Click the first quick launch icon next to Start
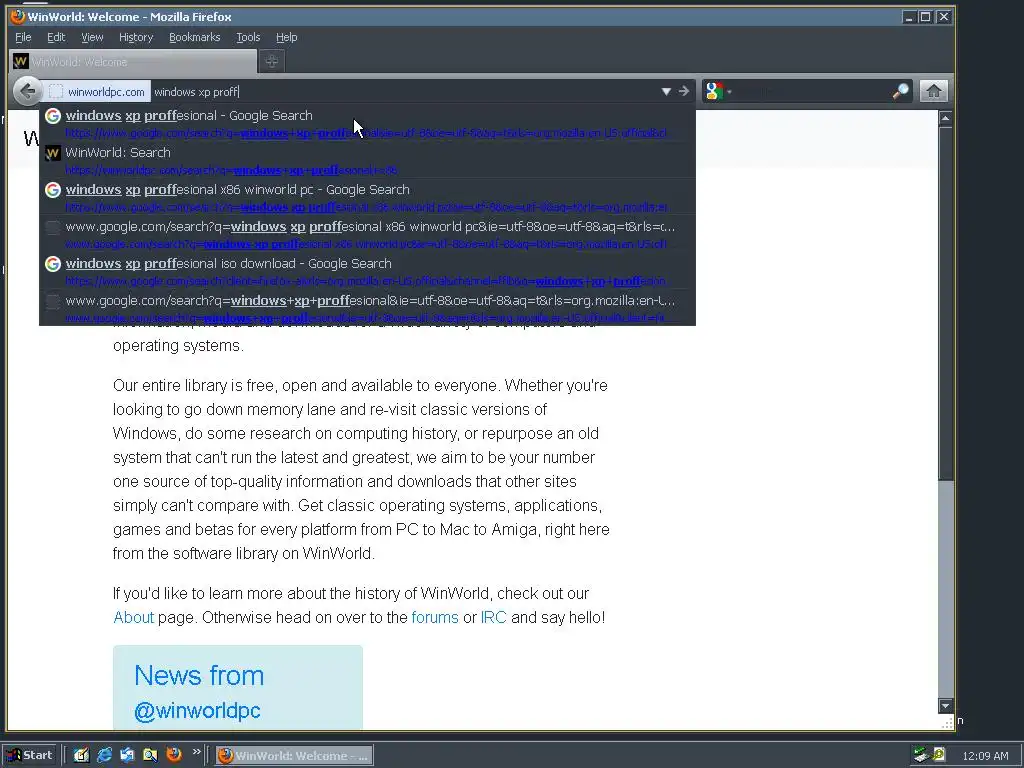The width and height of the screenshot is (1024, 768). point(81,755)
